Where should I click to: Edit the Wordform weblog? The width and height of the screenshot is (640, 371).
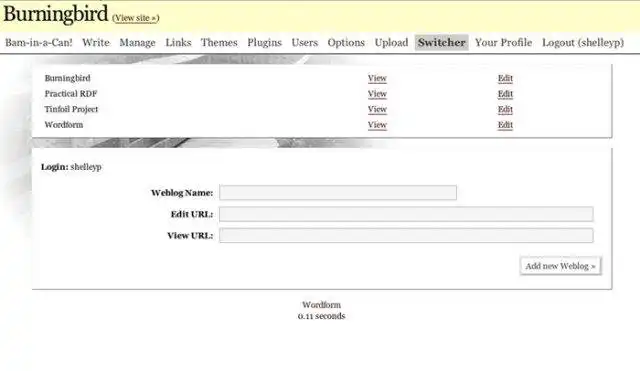point(505,124)
